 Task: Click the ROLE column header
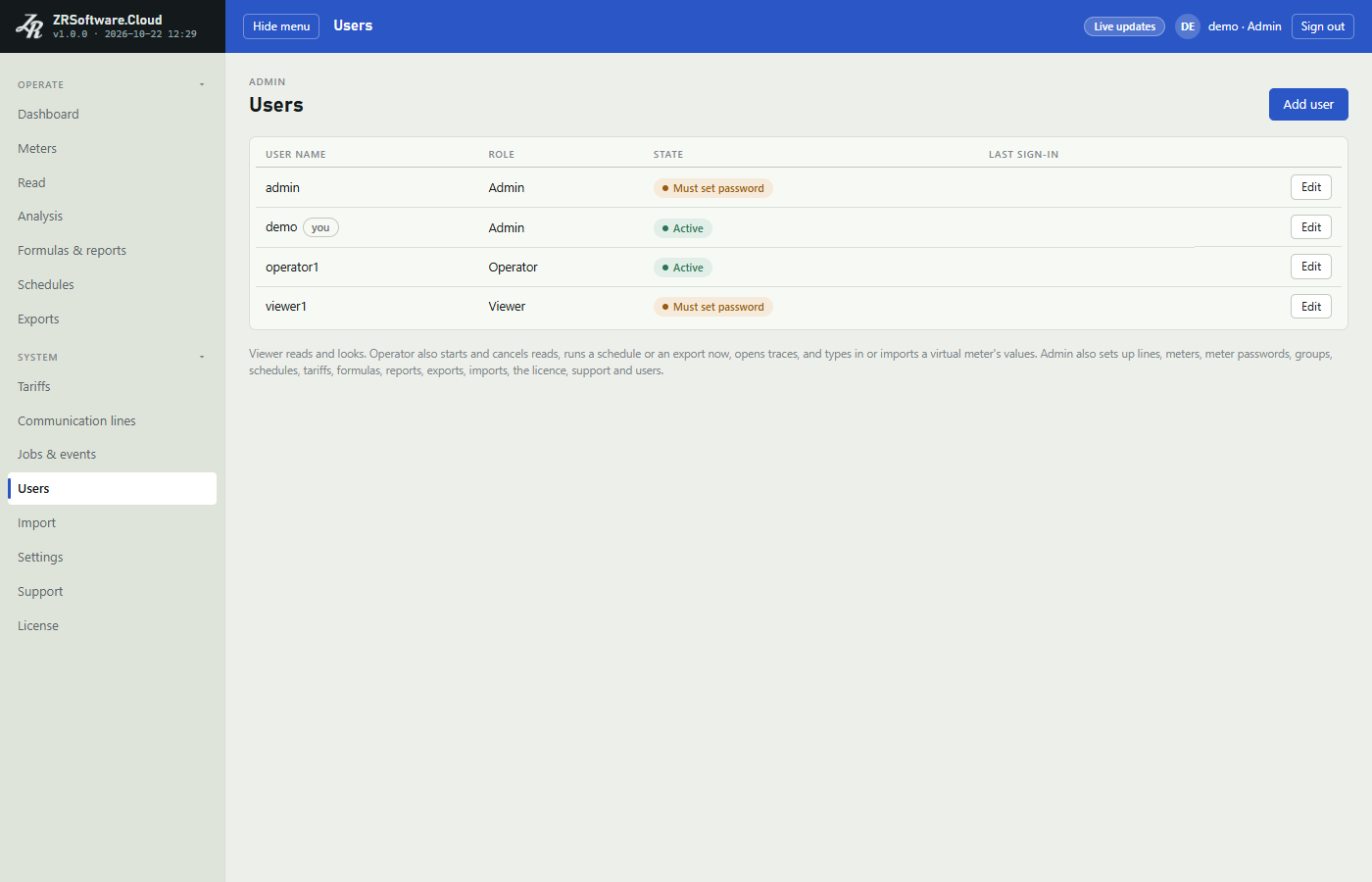point(502,155)
